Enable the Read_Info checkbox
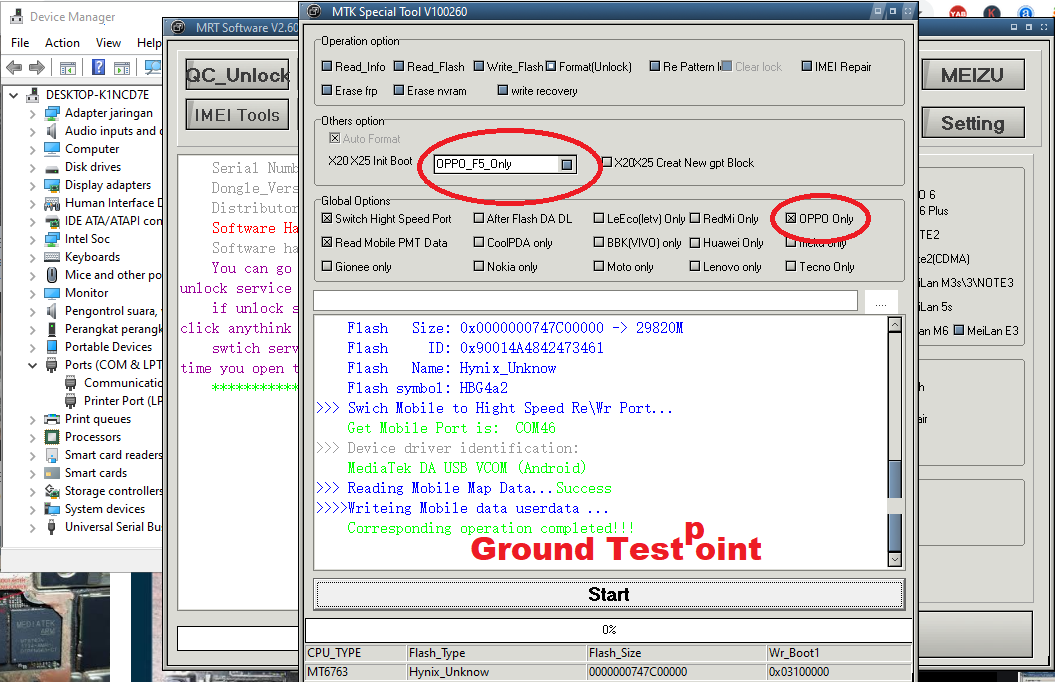 (x=327, y=66)
